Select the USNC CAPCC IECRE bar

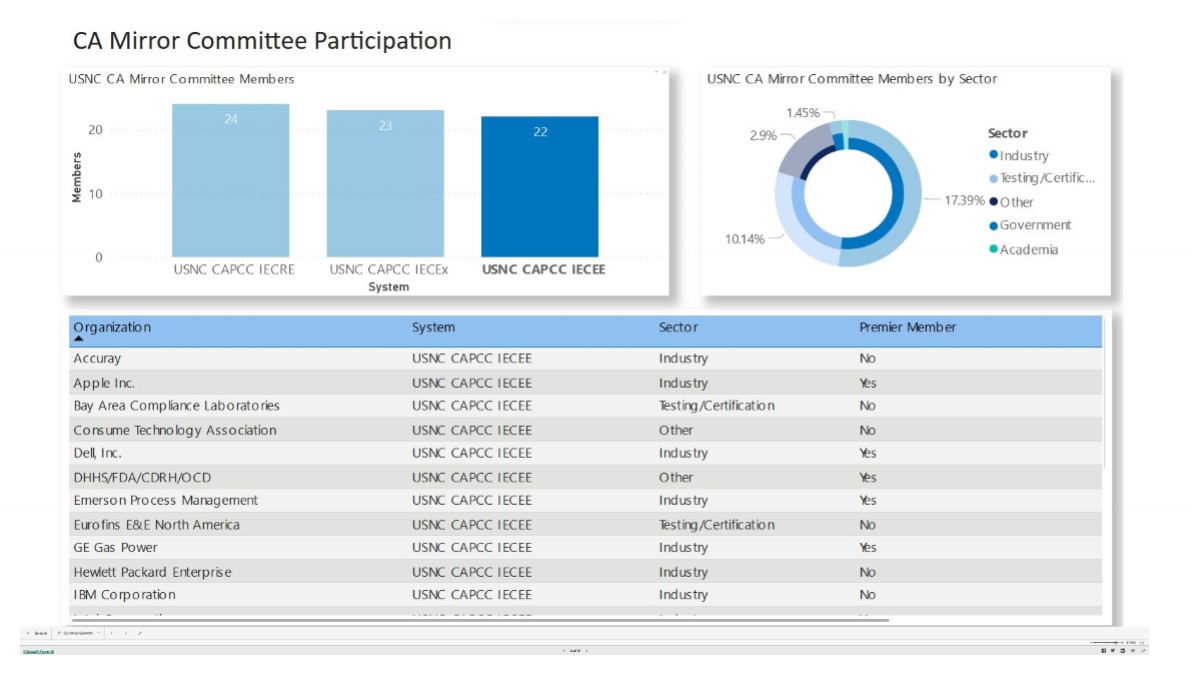[230, 181]
